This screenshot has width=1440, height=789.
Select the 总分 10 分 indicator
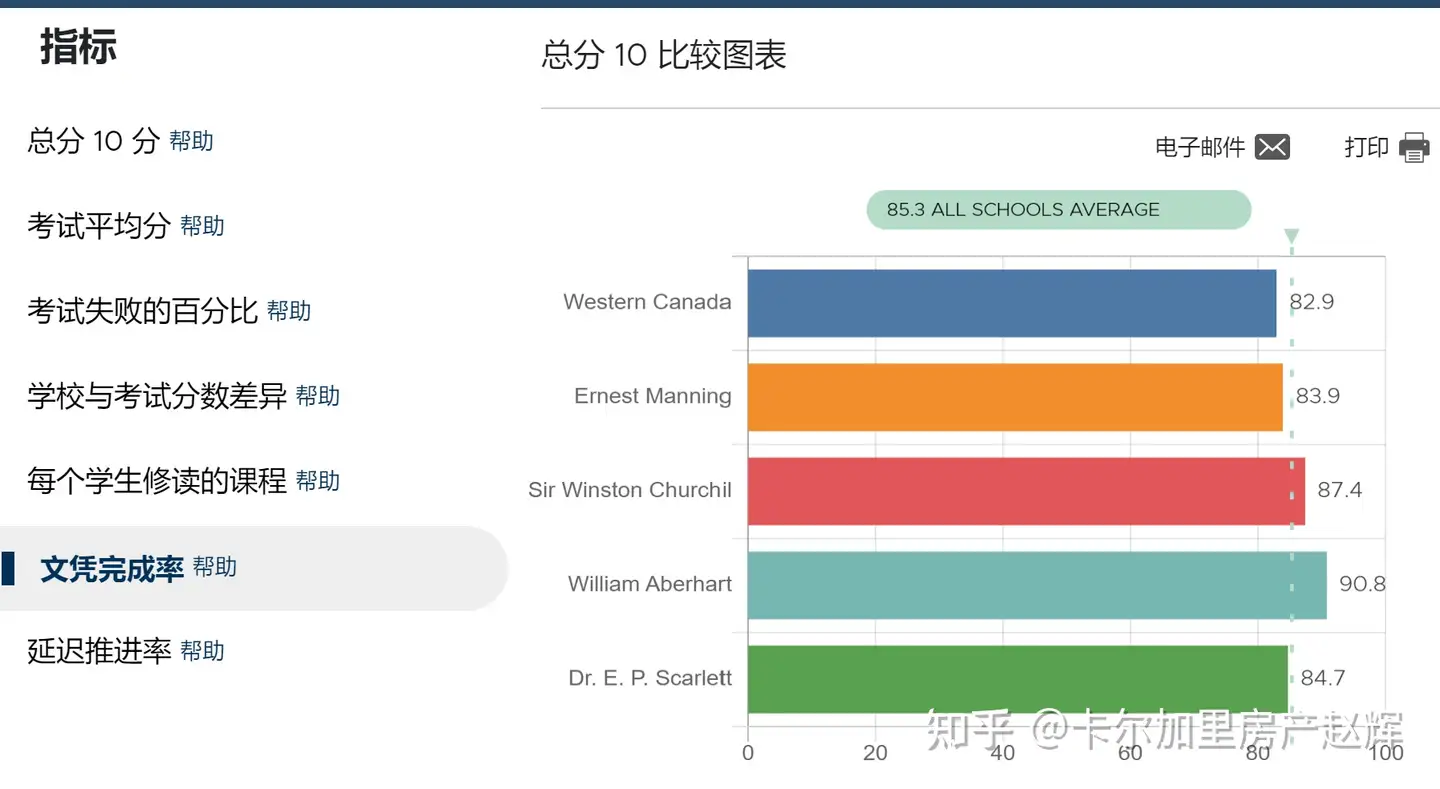tap(93, 141)
